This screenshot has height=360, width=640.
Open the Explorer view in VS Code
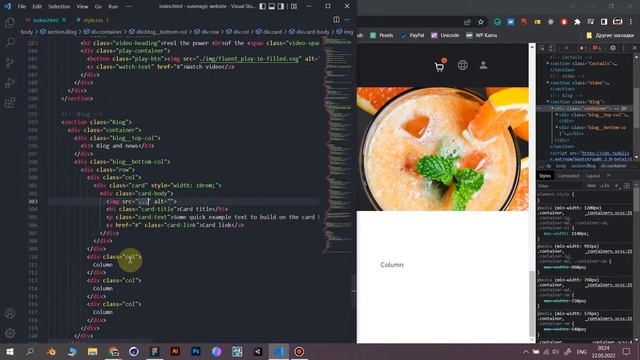click(10, 22)
